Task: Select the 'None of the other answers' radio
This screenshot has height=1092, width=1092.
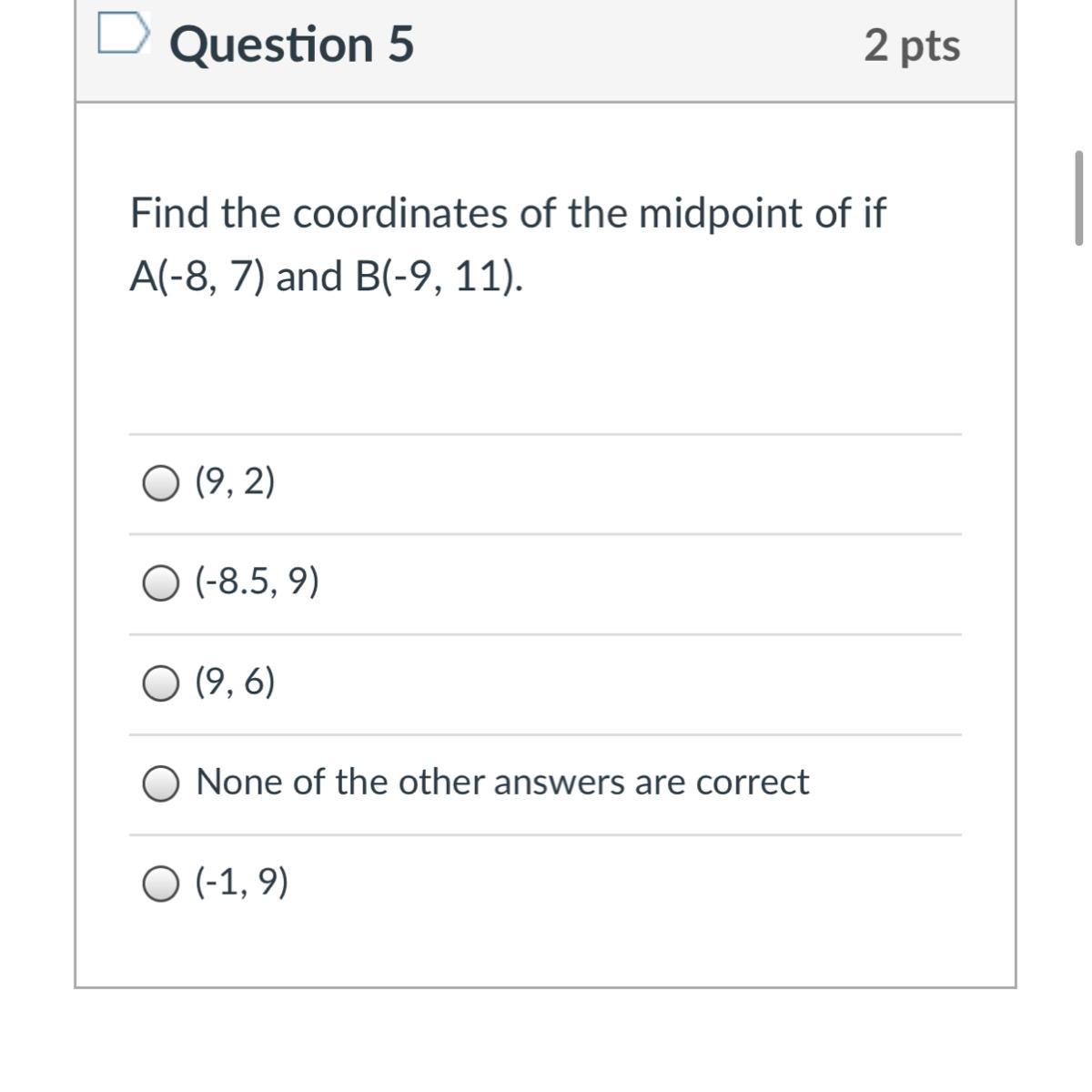Action: 161,784
